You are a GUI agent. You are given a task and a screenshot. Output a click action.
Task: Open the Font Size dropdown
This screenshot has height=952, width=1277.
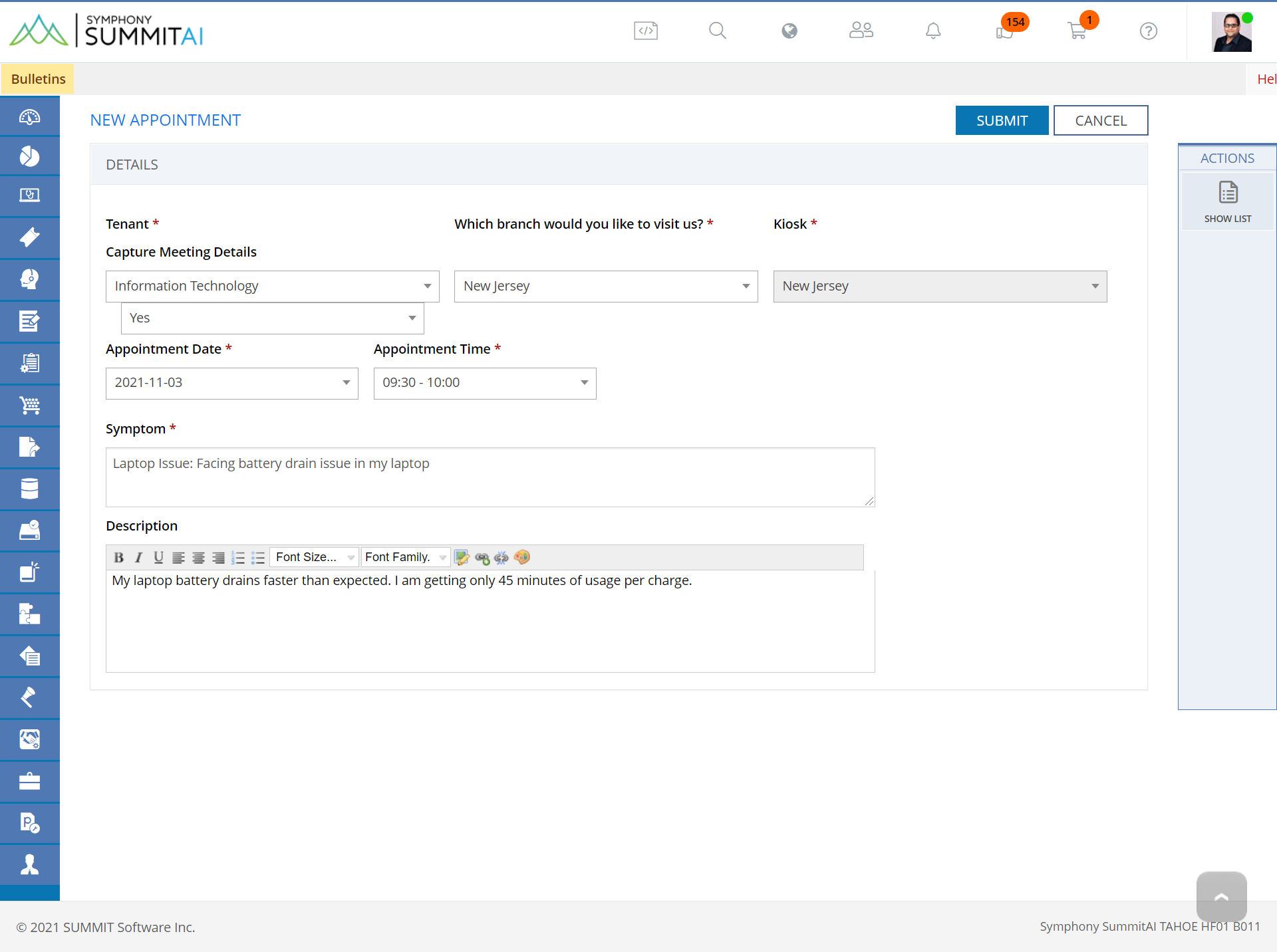click(314, 558)
